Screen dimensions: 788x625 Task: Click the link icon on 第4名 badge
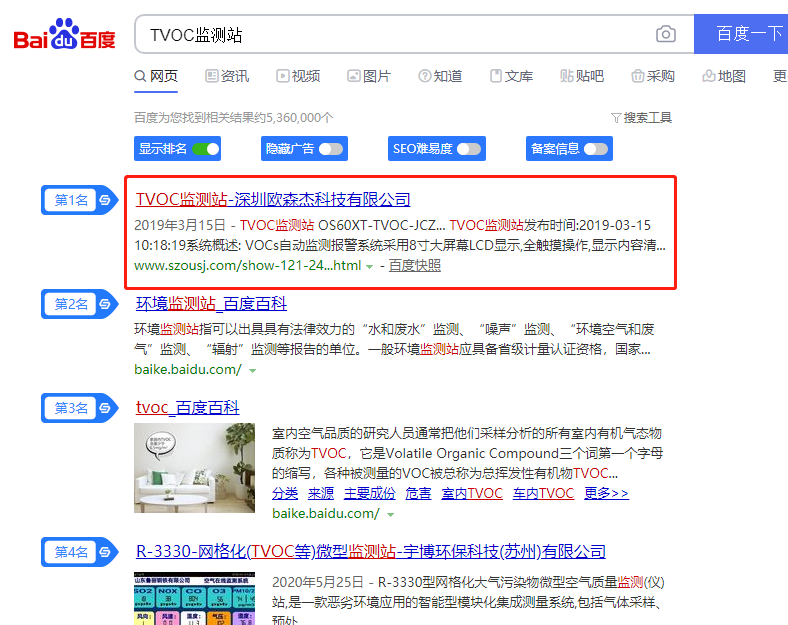105,552
